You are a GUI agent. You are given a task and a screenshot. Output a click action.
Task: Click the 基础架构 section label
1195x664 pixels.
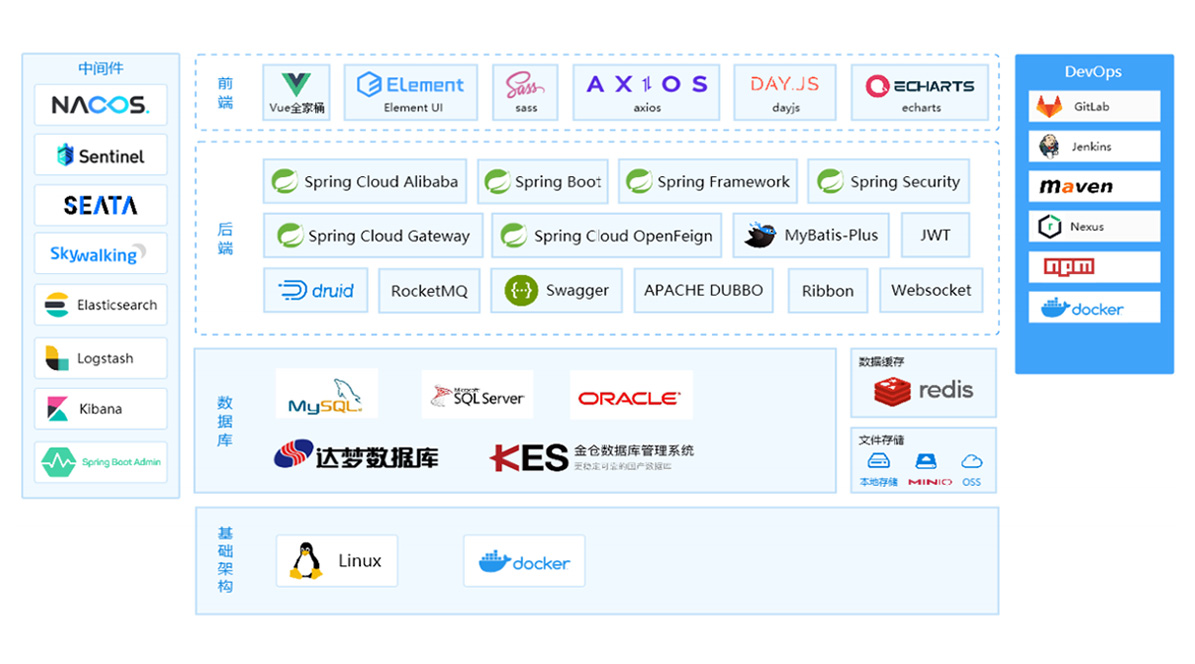point(226,560)
